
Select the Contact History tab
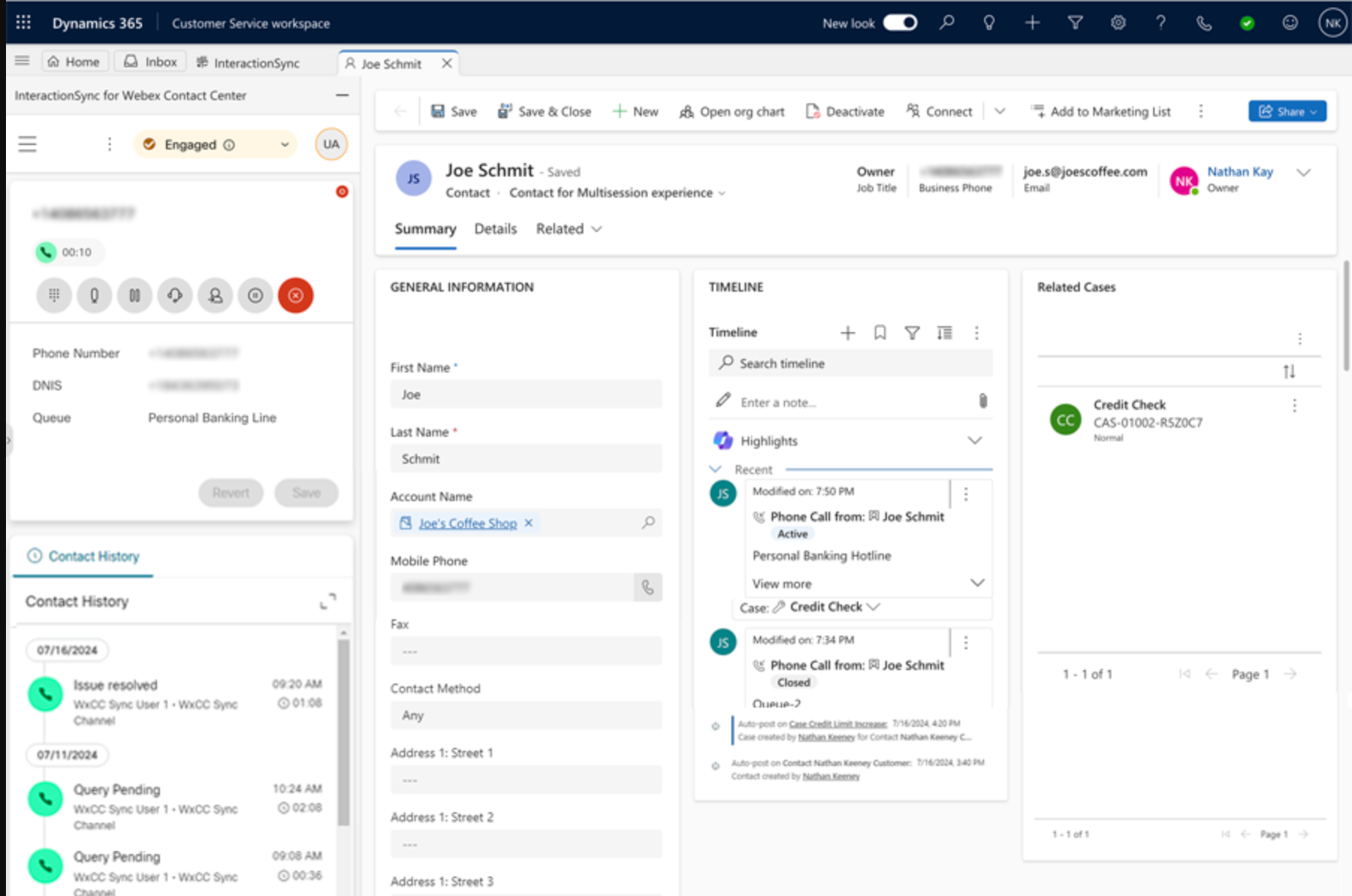pos(83,556)
